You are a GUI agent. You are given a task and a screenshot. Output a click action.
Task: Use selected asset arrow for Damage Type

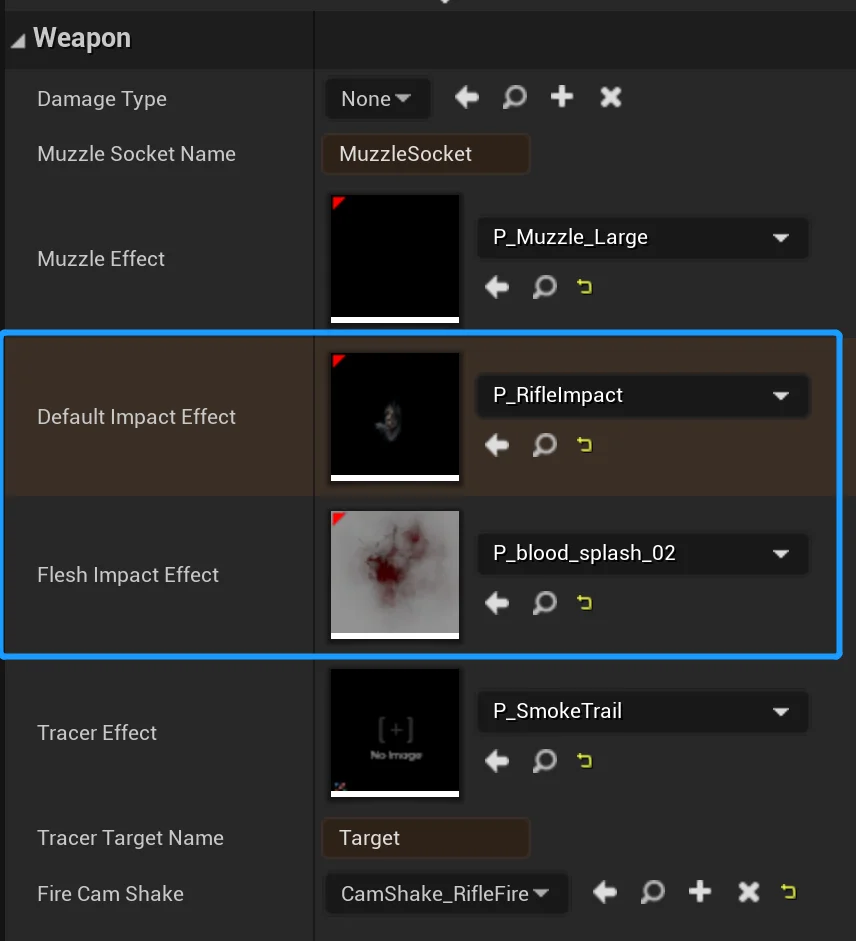point(466,97)
